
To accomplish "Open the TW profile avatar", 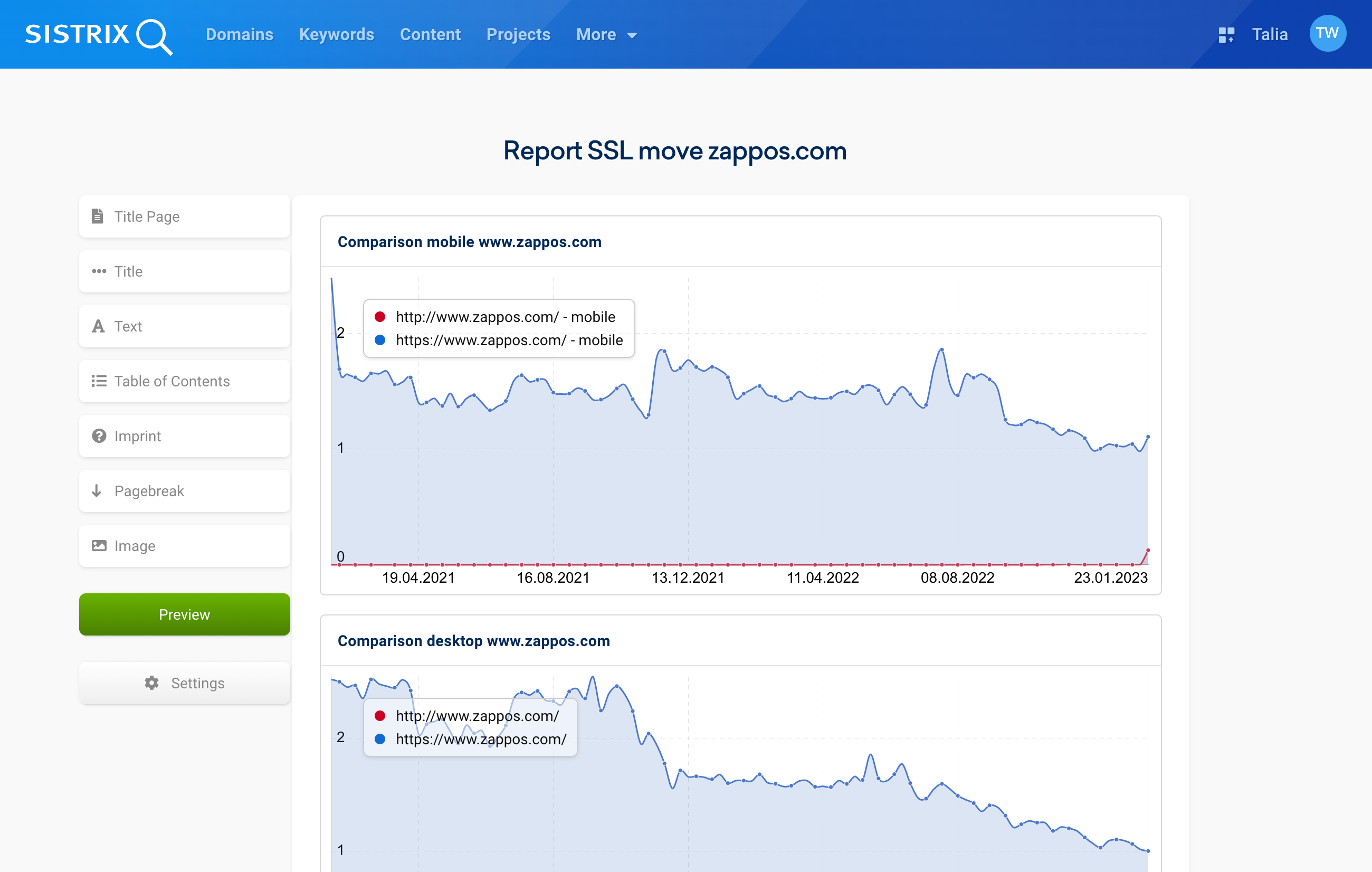I will [x=1328, y=34].
